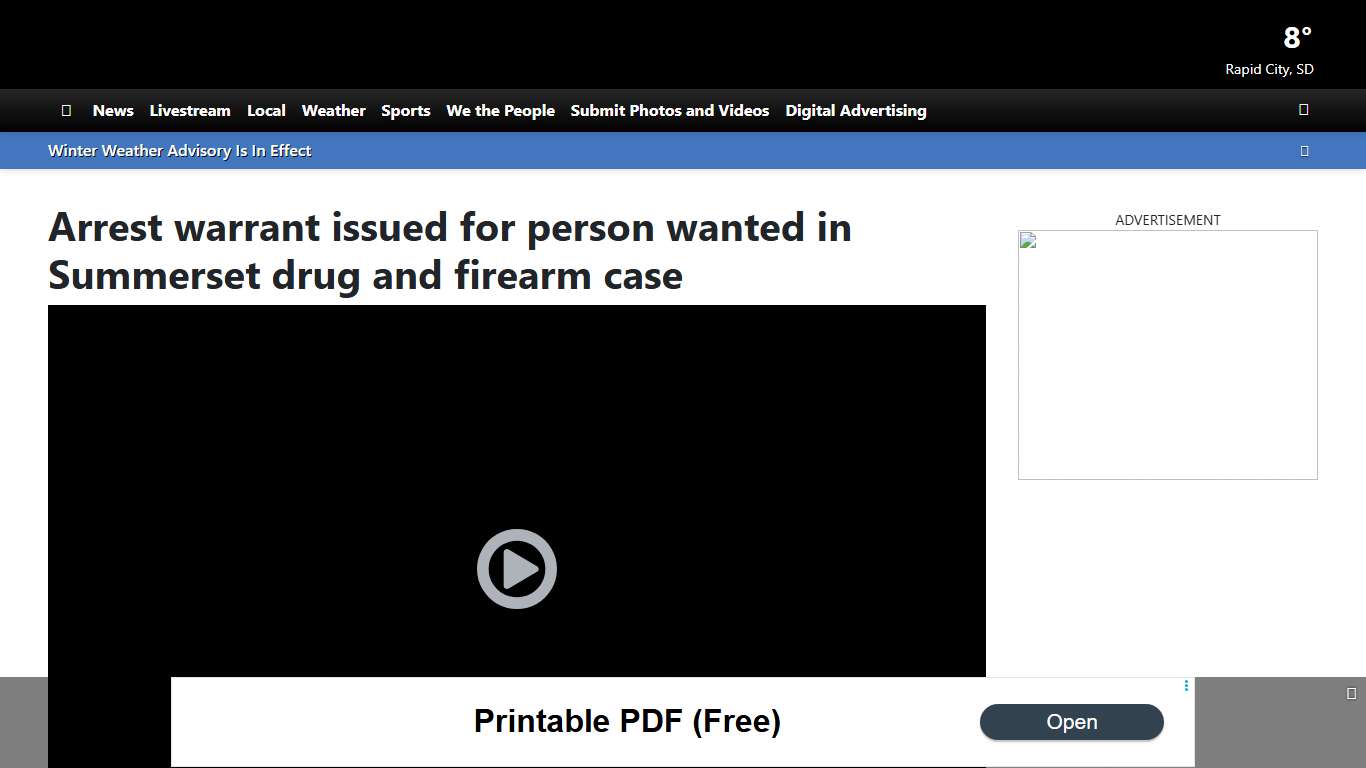Screen dimensions: 1366x768
Task: Click the article headline about the arrest warrant
Action: (x=450, y=251)
